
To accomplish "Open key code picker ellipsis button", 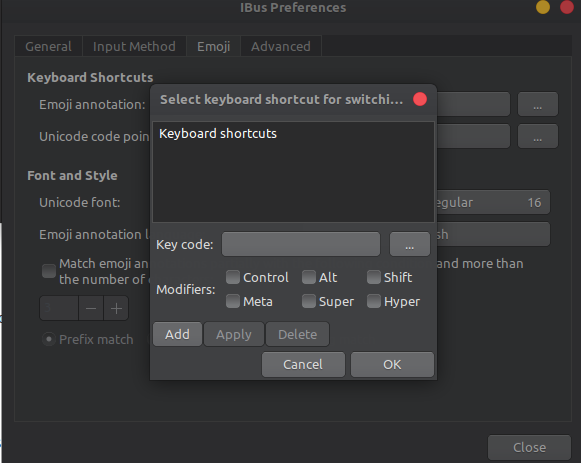I will coord(410,244).
